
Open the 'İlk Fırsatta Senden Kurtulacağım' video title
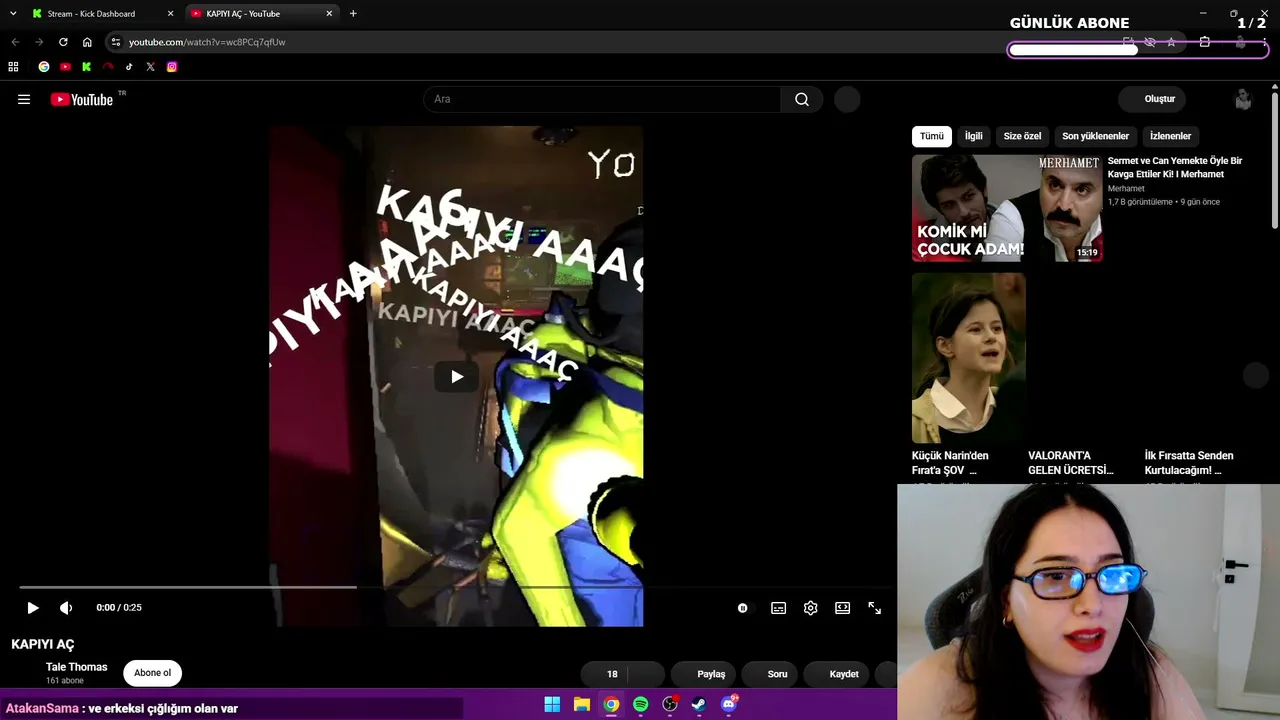1189,463
